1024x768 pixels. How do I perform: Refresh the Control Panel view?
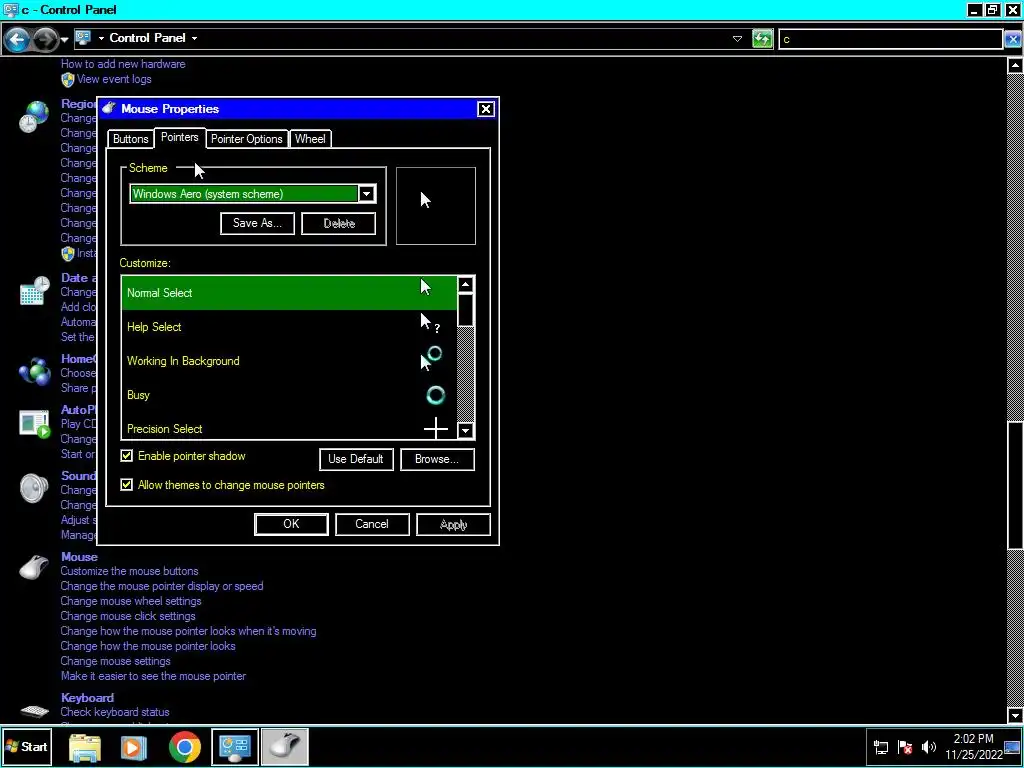[x=762, y=39]
